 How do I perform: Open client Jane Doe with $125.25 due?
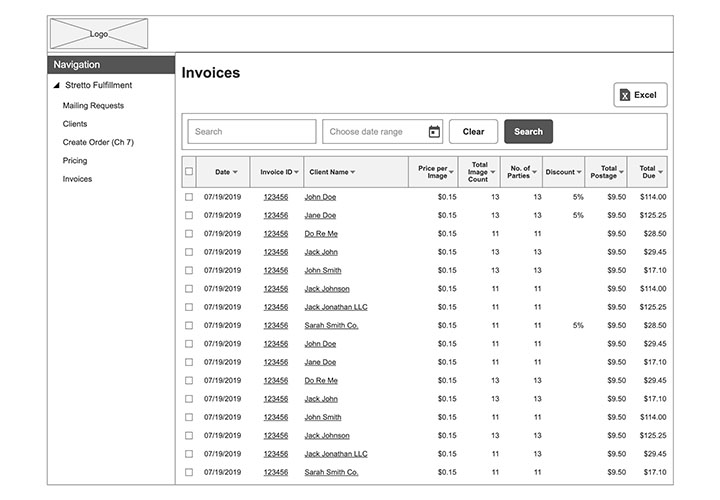coord(320,215)
